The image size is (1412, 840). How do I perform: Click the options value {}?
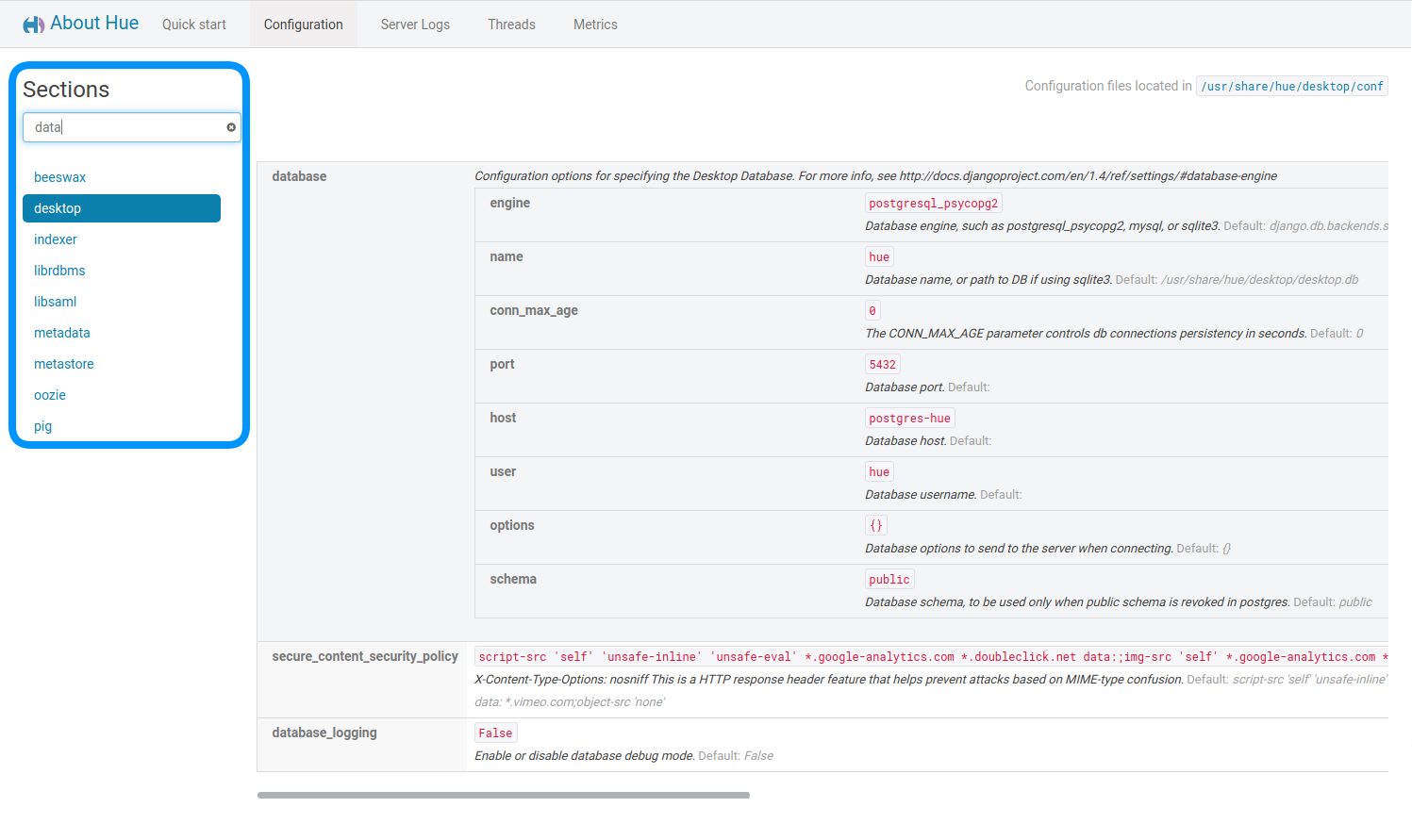876,526
